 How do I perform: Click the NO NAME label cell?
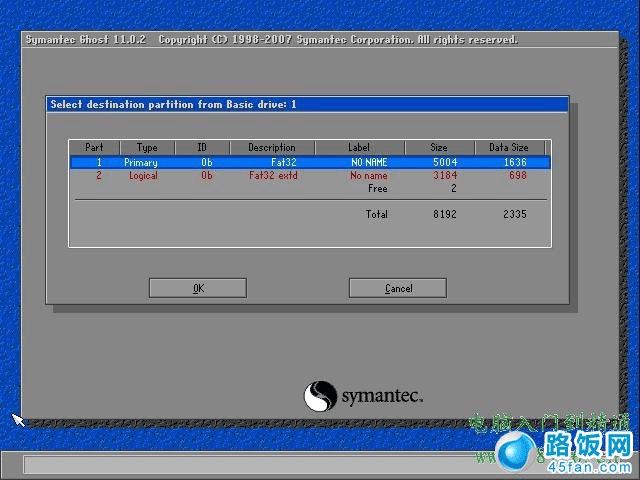[369, 162]
